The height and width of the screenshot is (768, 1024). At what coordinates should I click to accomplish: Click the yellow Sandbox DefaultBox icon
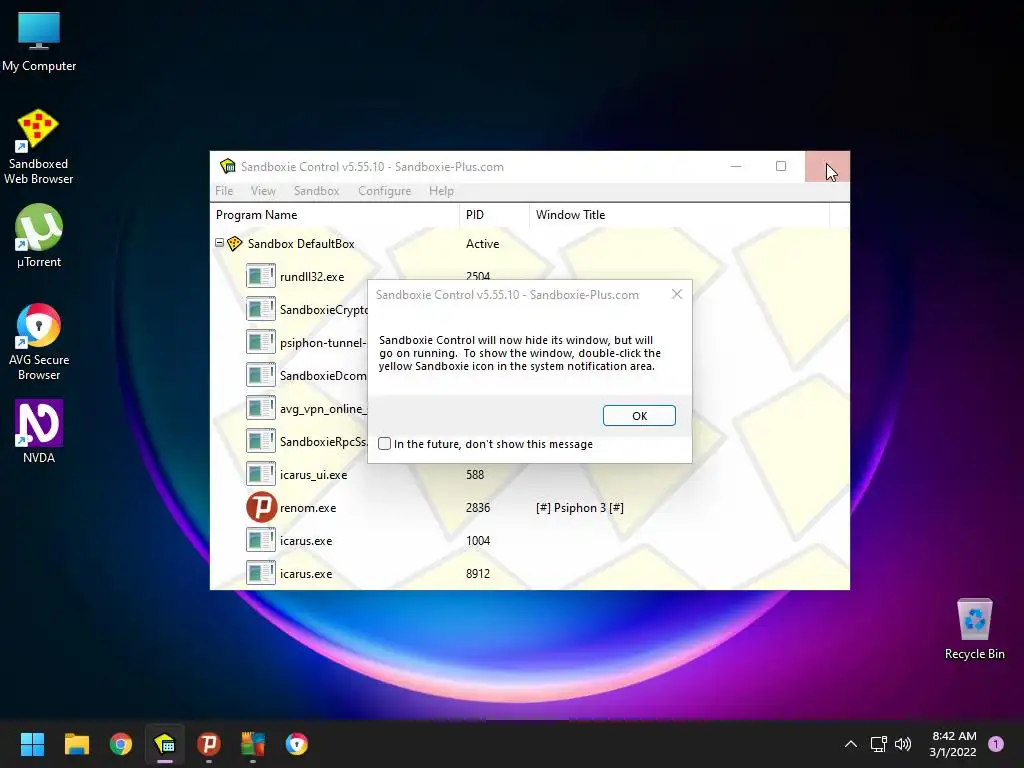[x=235, y=244]
